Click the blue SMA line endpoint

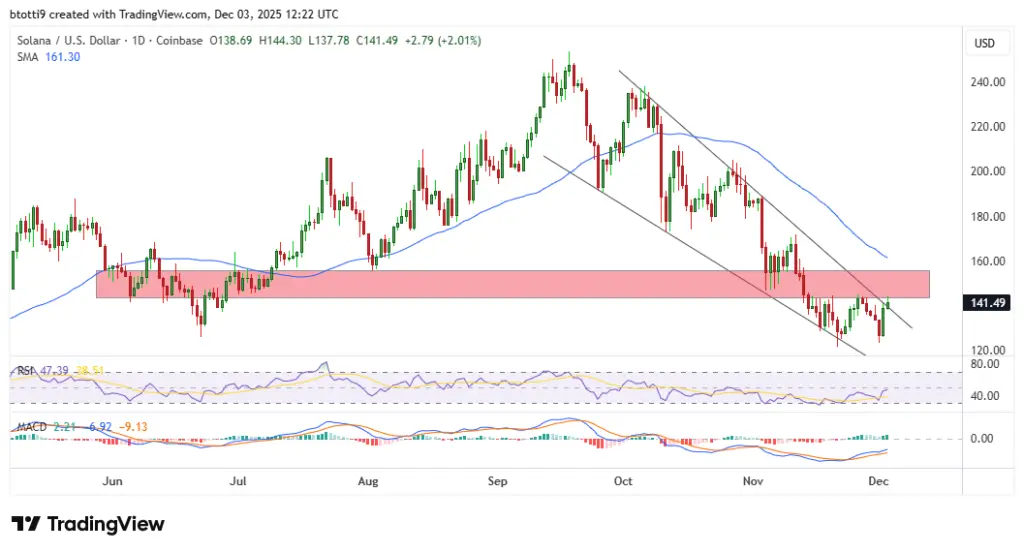(886, 257)
